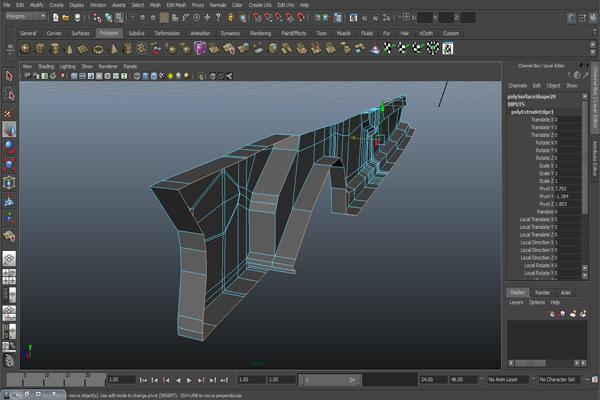
Task: Click the Open Scene folder icon
Action: pos(66,17)
